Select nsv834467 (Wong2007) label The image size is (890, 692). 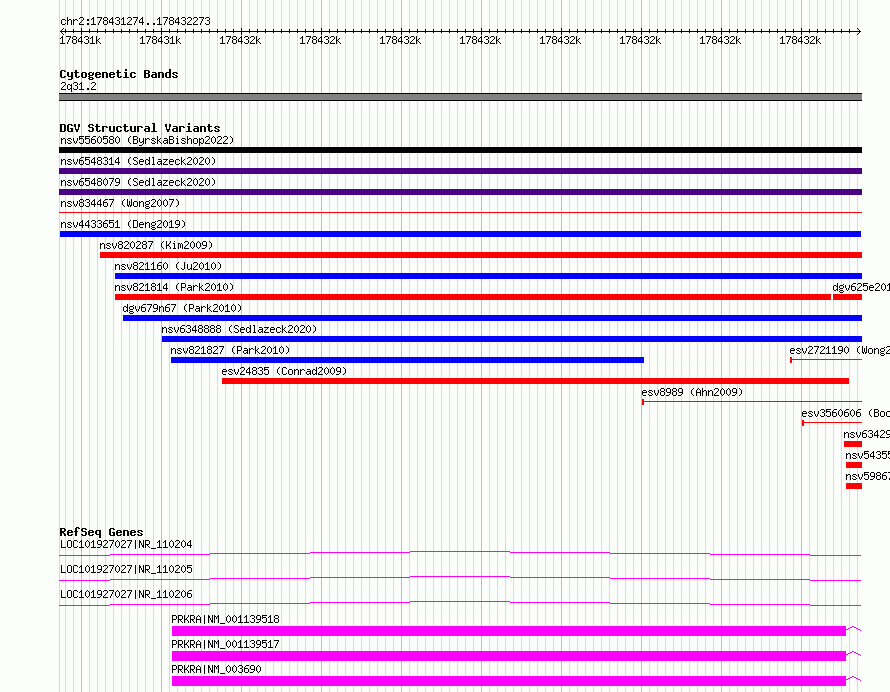(120, 203)
